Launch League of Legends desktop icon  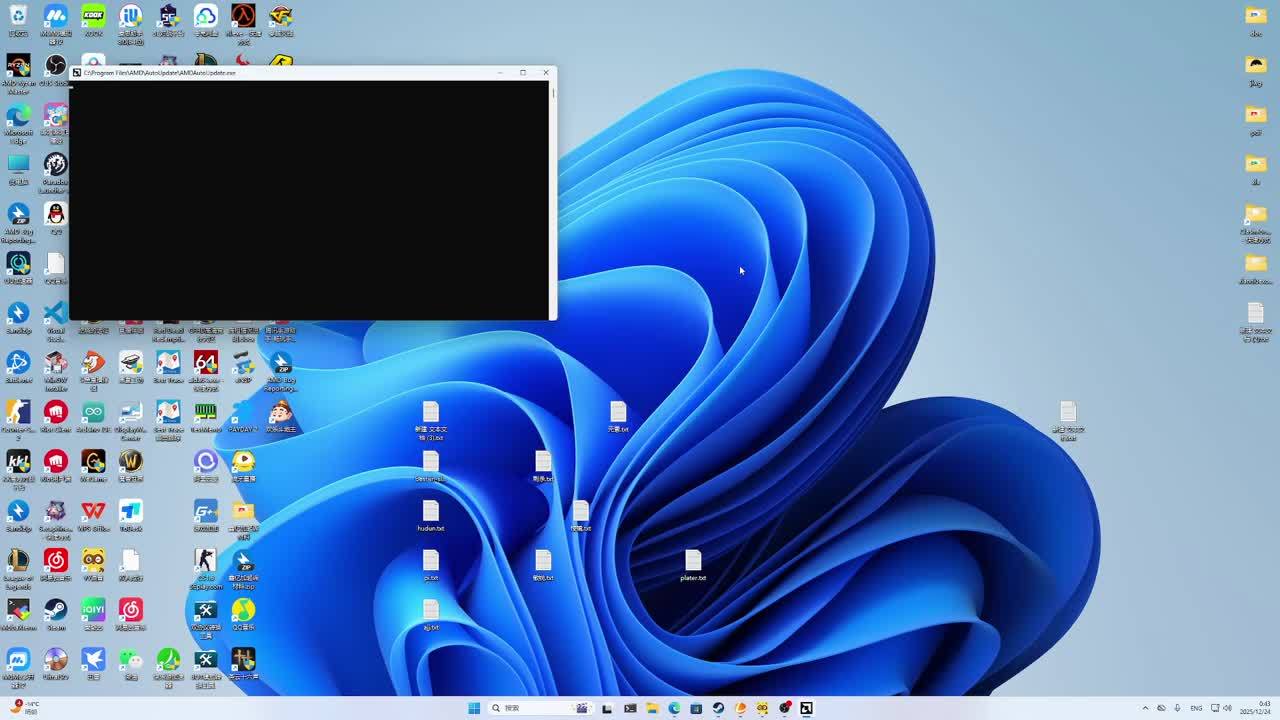point(18,561)
